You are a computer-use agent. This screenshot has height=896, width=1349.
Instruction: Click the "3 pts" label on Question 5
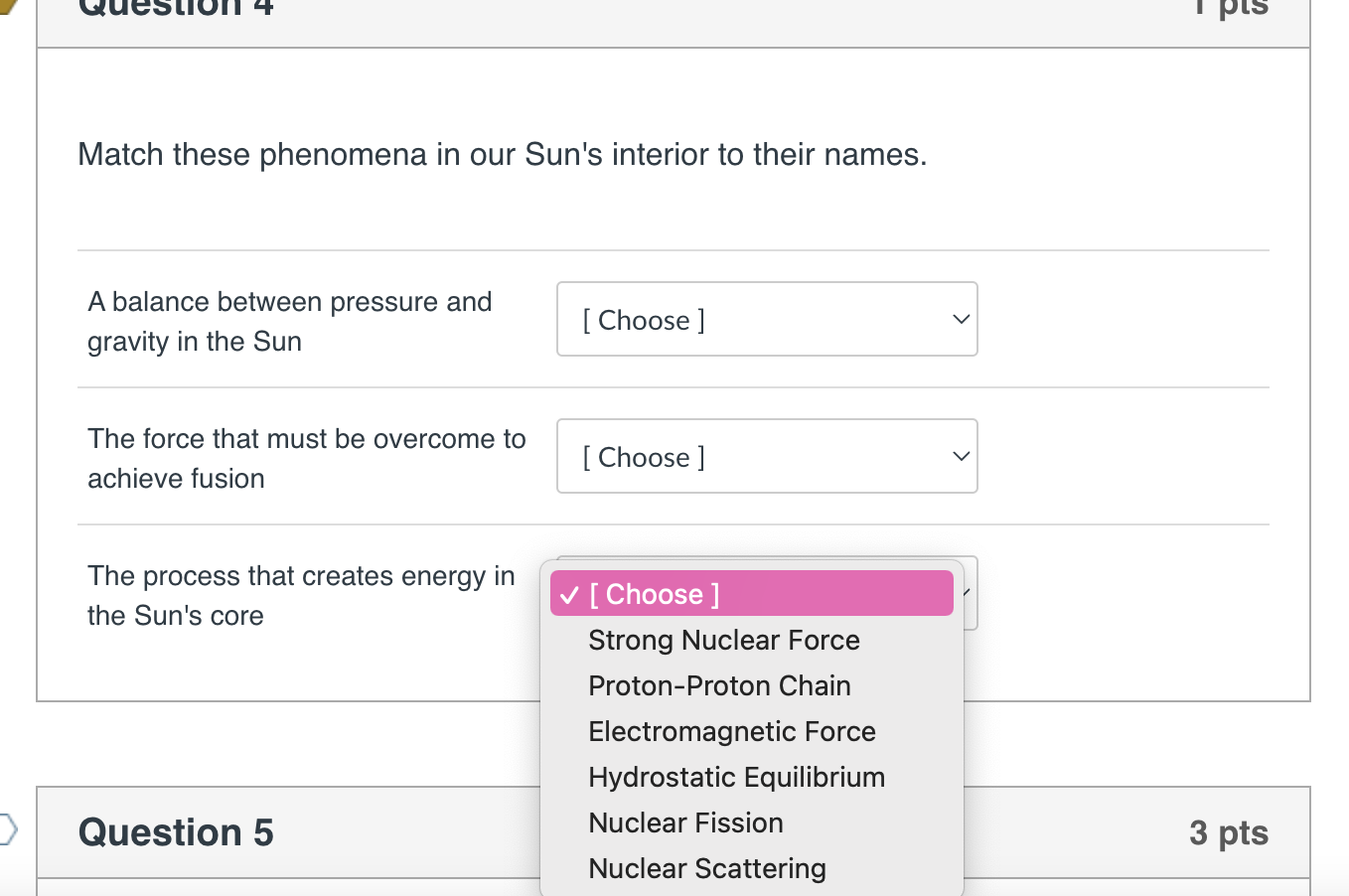pyautogui.click(x=1229, y=834)
